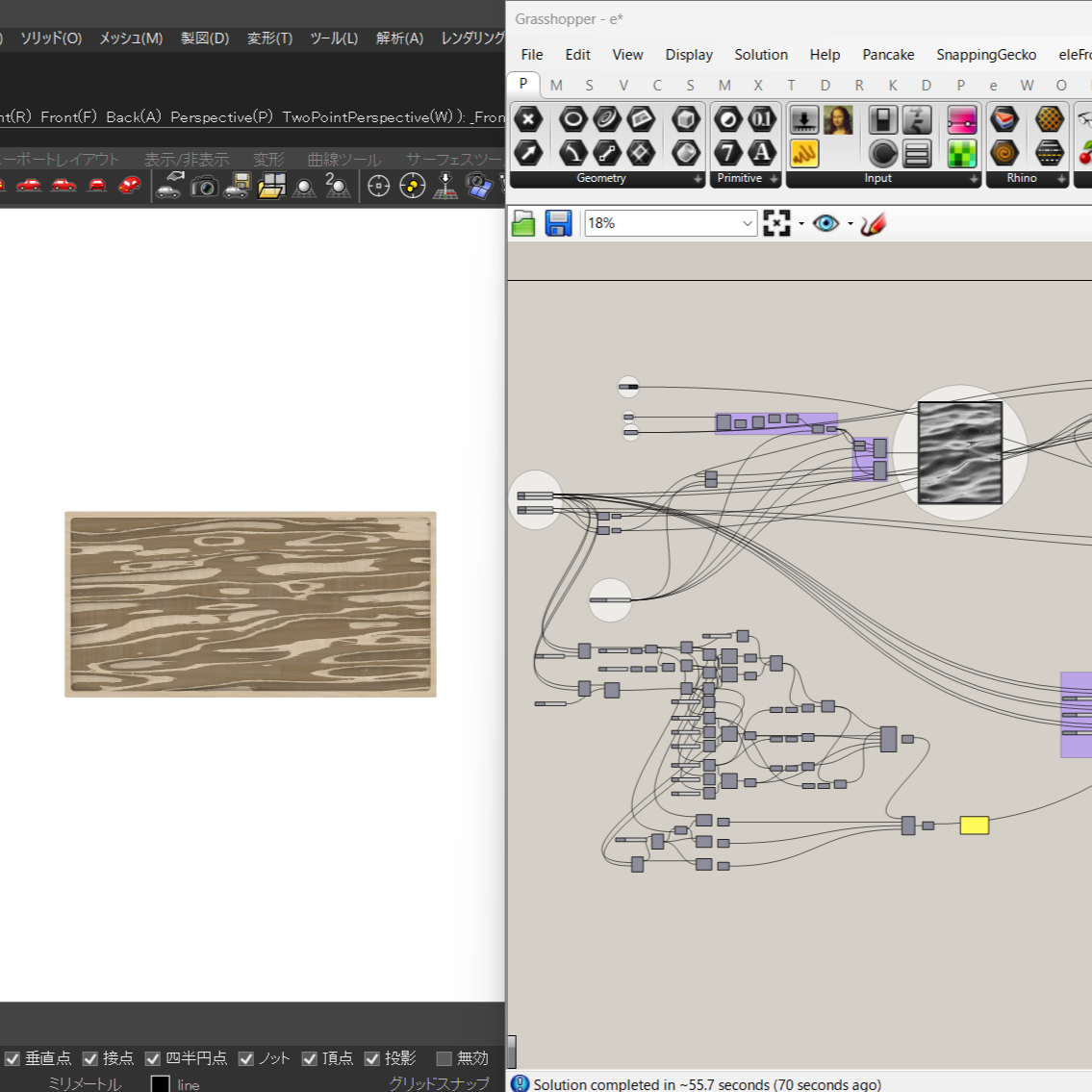Choose the Perspective(P) command option

(x=221, y=117)
